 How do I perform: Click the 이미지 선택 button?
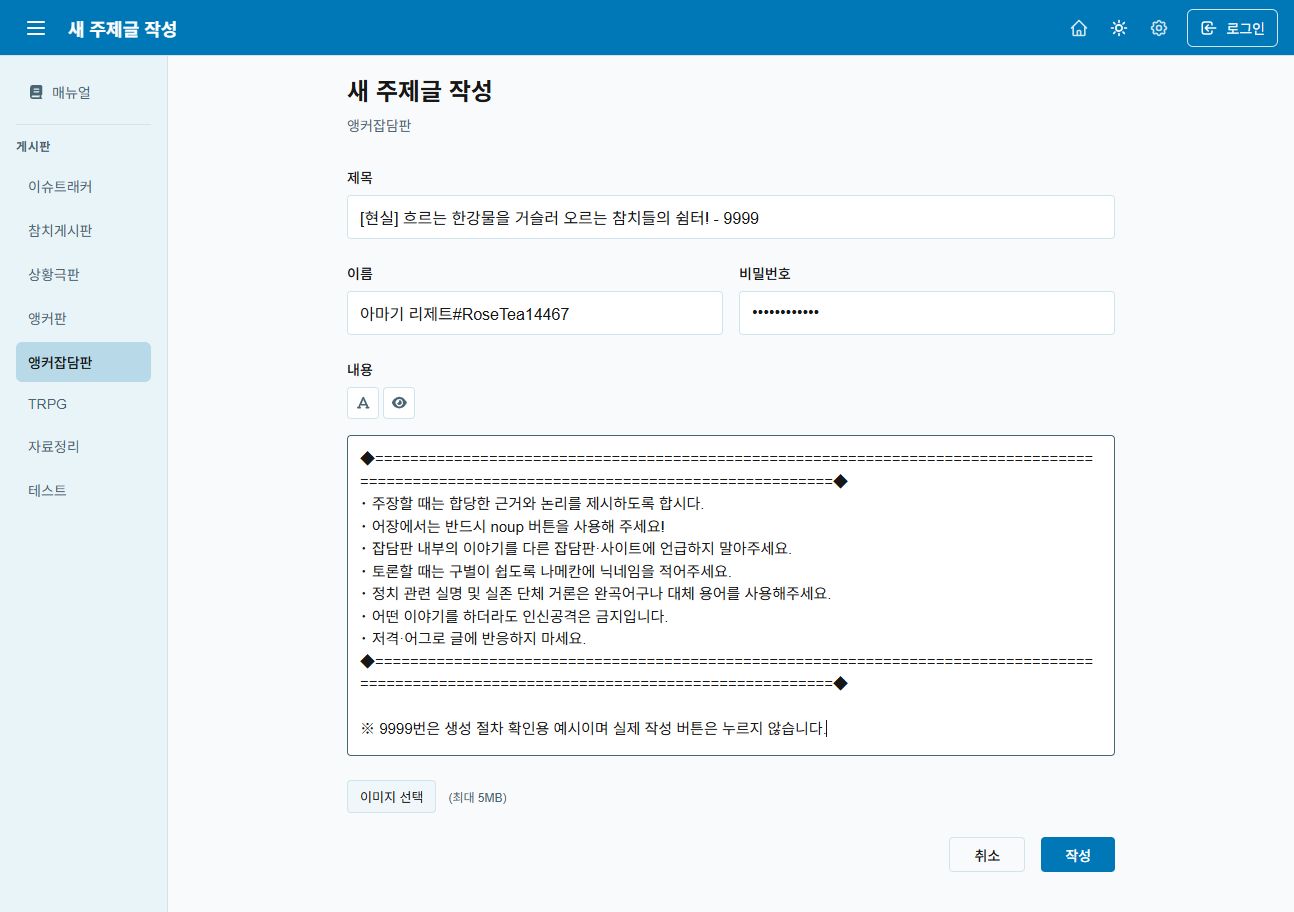pos(392,797)
